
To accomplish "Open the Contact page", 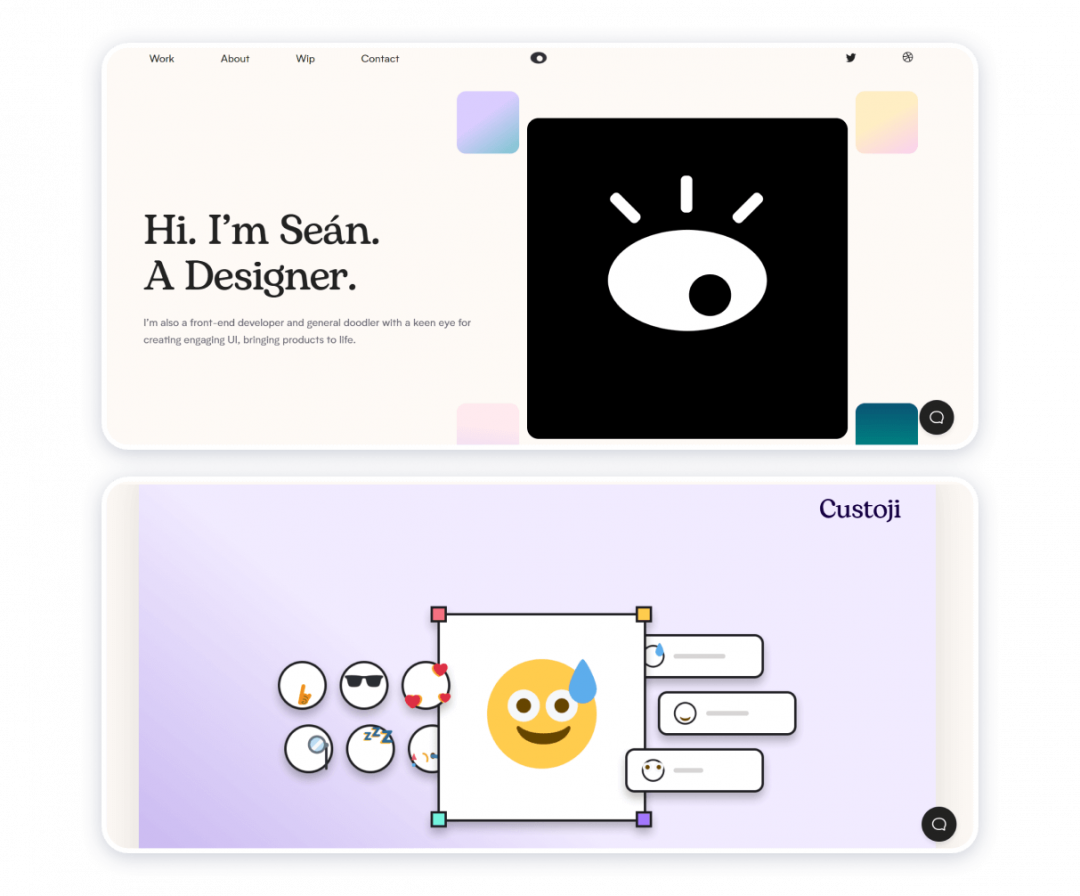I will pyautogui.click(x=379, y=59).
